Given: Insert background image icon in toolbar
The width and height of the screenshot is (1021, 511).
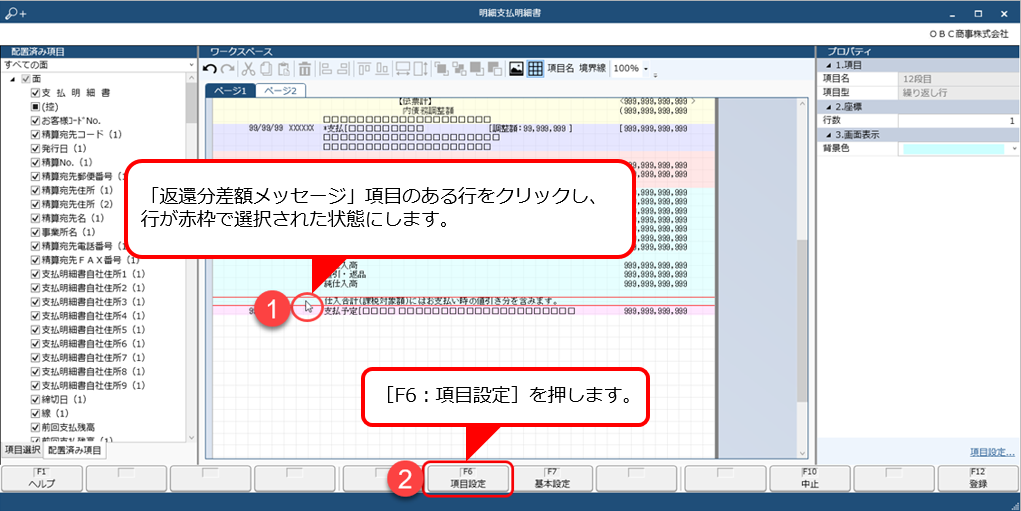Looking at the screenshot, I should point(516,68).
